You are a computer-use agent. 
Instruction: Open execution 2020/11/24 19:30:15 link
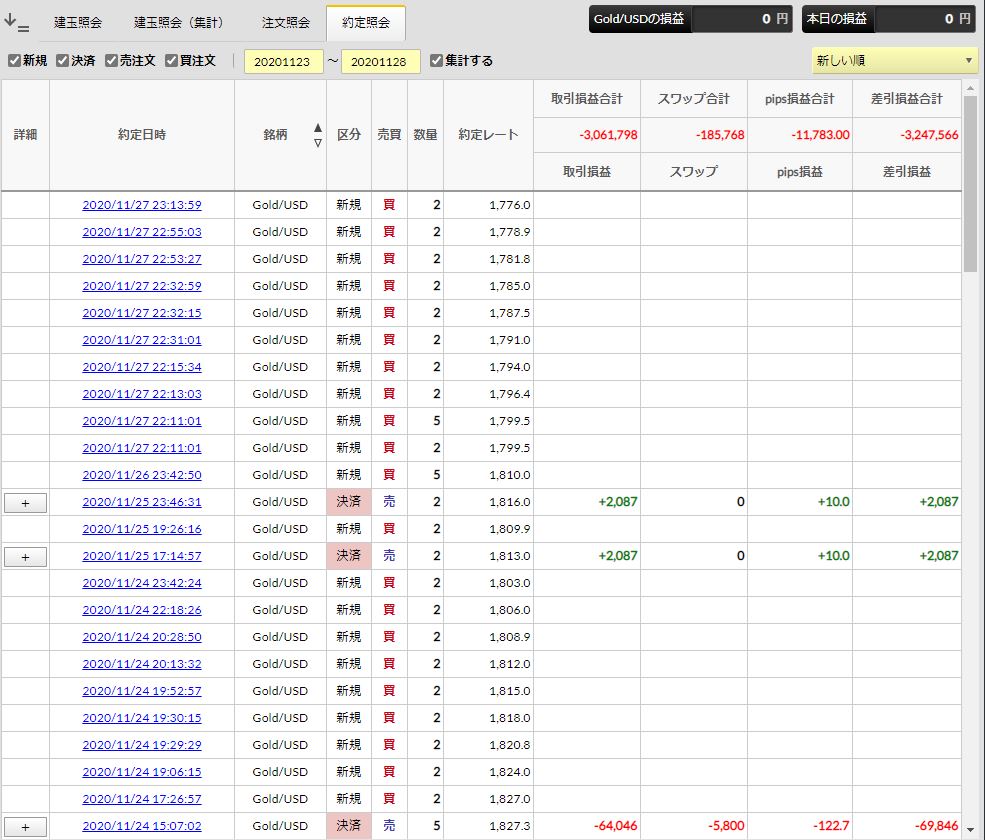[x=142, y=718]
